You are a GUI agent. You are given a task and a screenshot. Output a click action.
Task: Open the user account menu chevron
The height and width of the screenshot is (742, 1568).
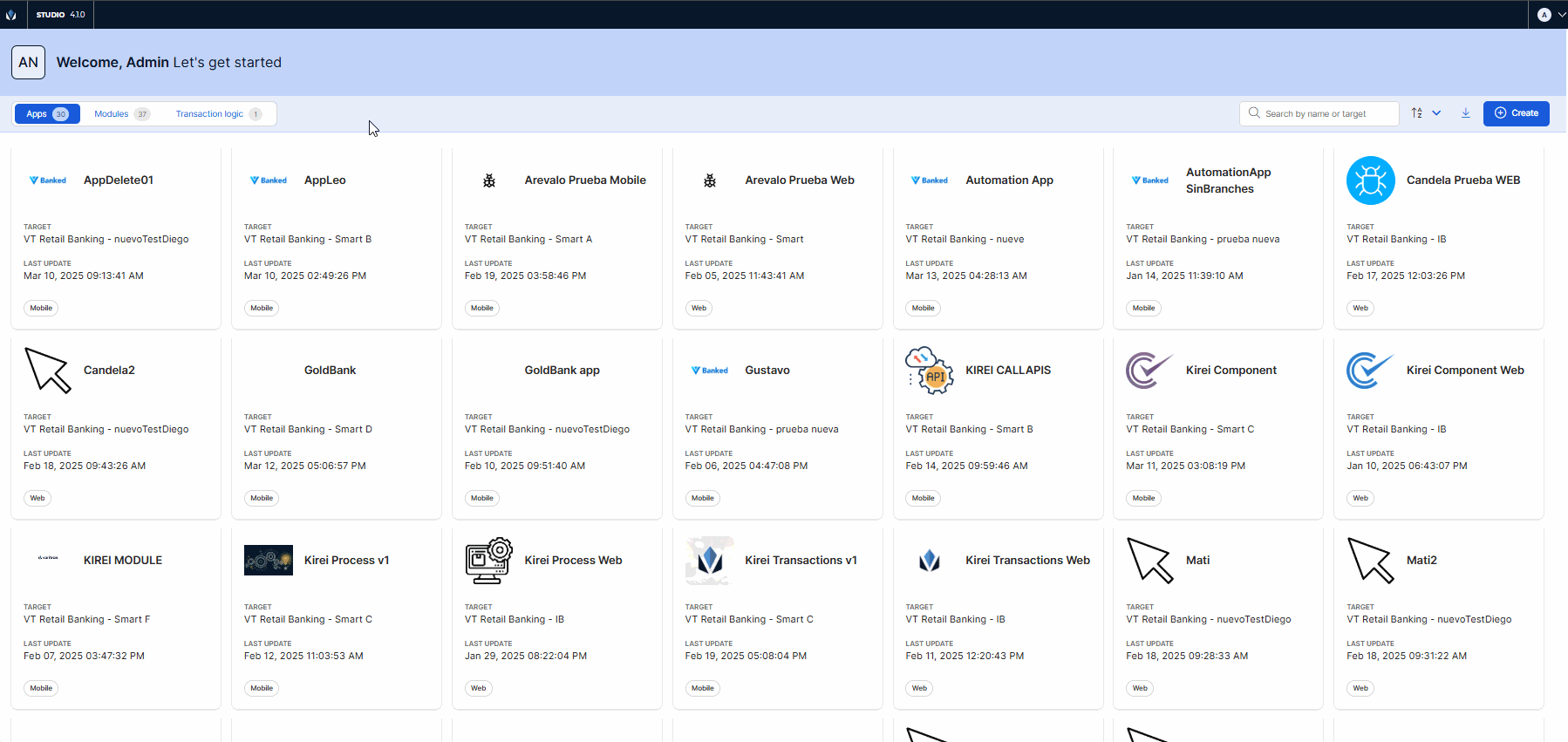point(1561,15)
